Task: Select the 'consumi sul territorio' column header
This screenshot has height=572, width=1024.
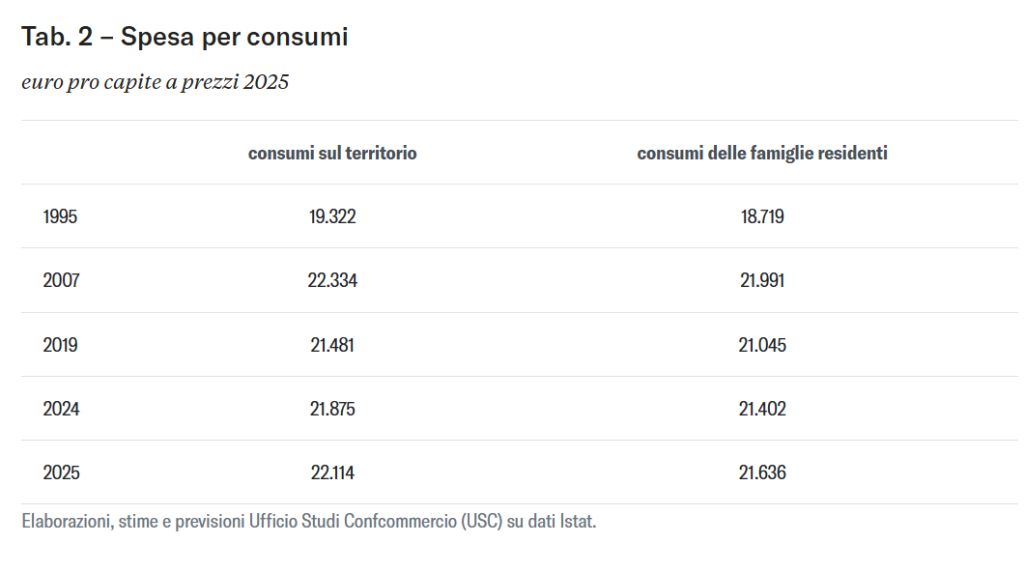Action: point(332,153)
